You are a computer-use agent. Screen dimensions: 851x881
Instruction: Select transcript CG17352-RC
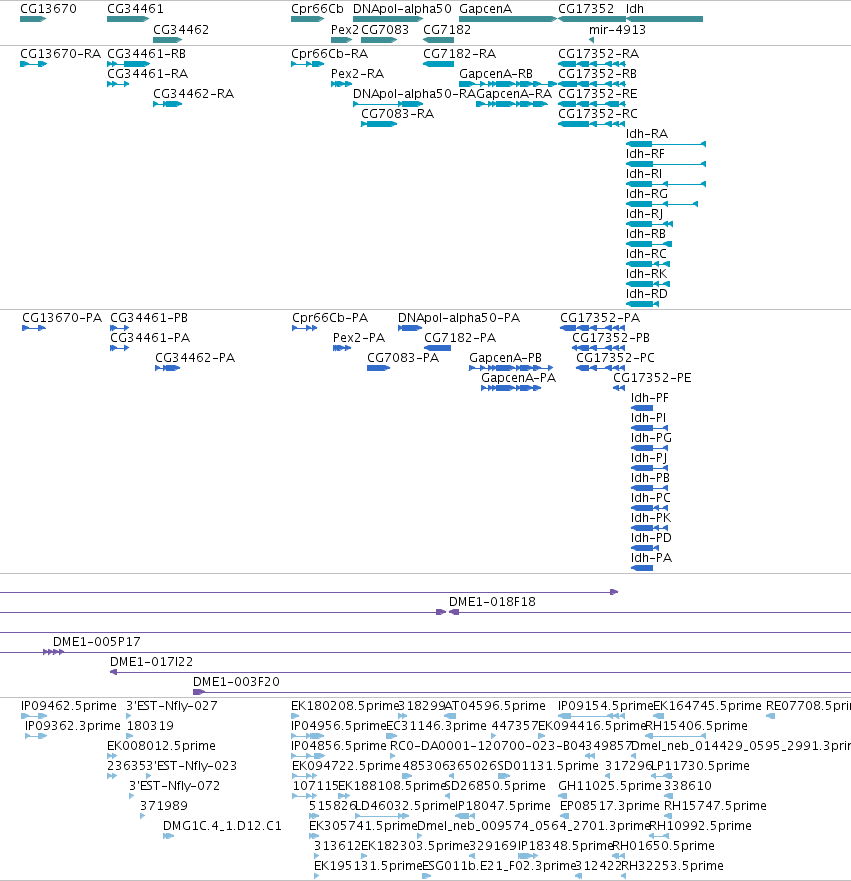(591, 124)
